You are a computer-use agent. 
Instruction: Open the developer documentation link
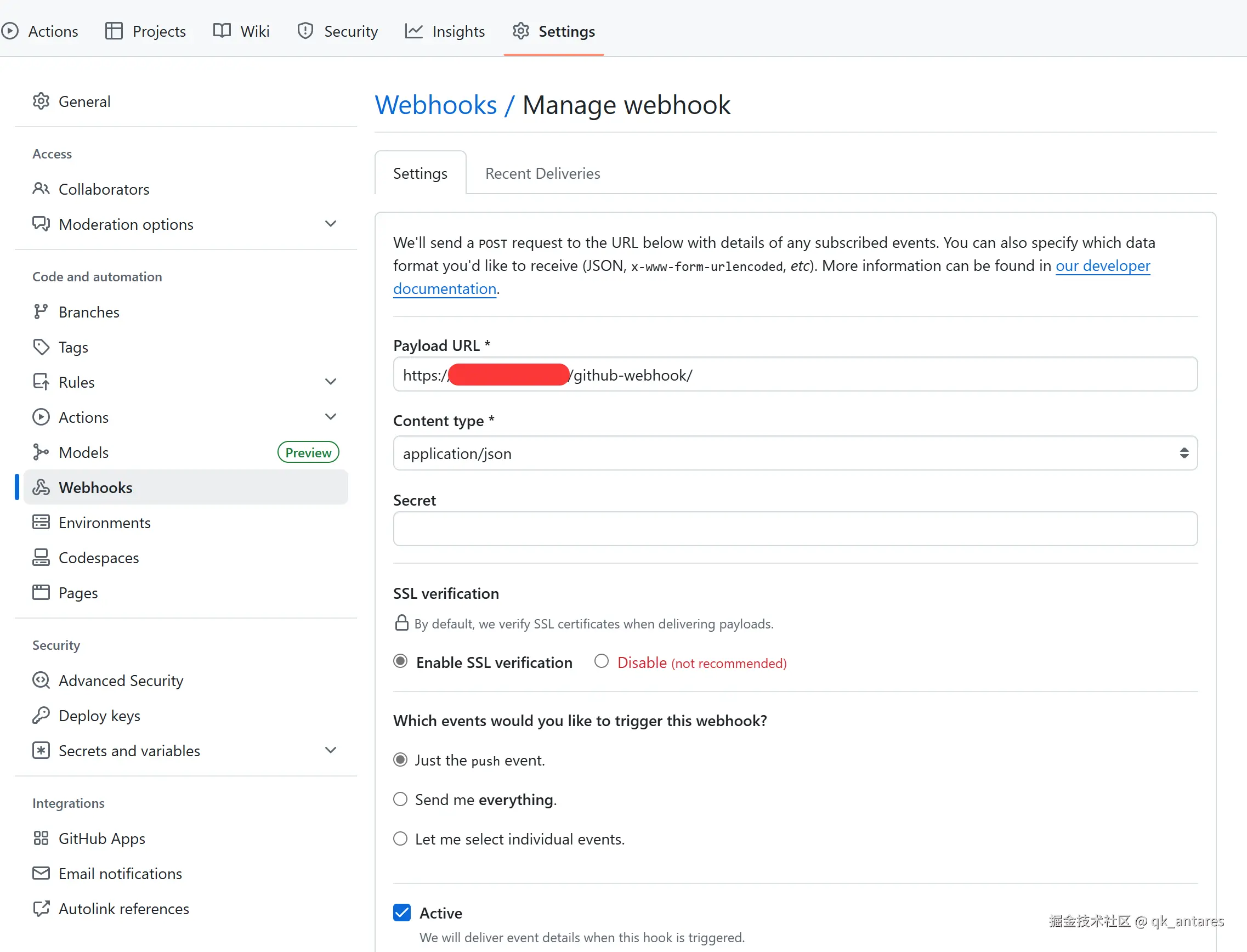coord(1102,266)
